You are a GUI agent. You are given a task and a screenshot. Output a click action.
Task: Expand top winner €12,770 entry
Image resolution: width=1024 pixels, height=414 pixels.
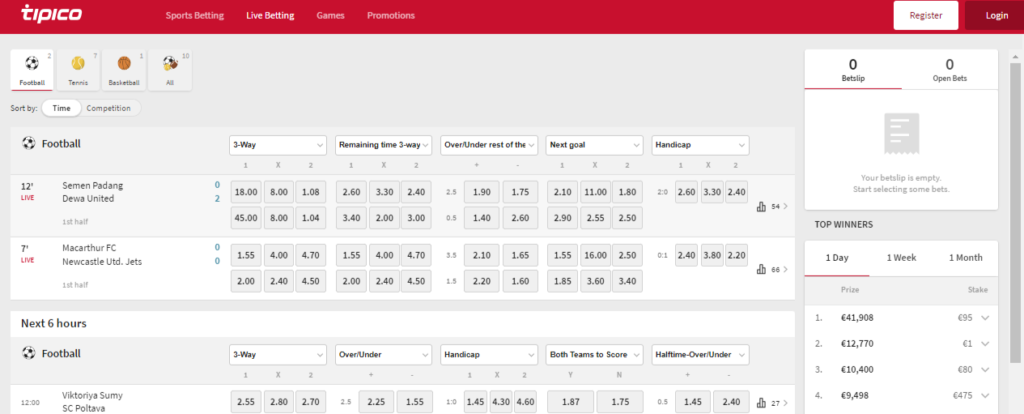(985, 343)
